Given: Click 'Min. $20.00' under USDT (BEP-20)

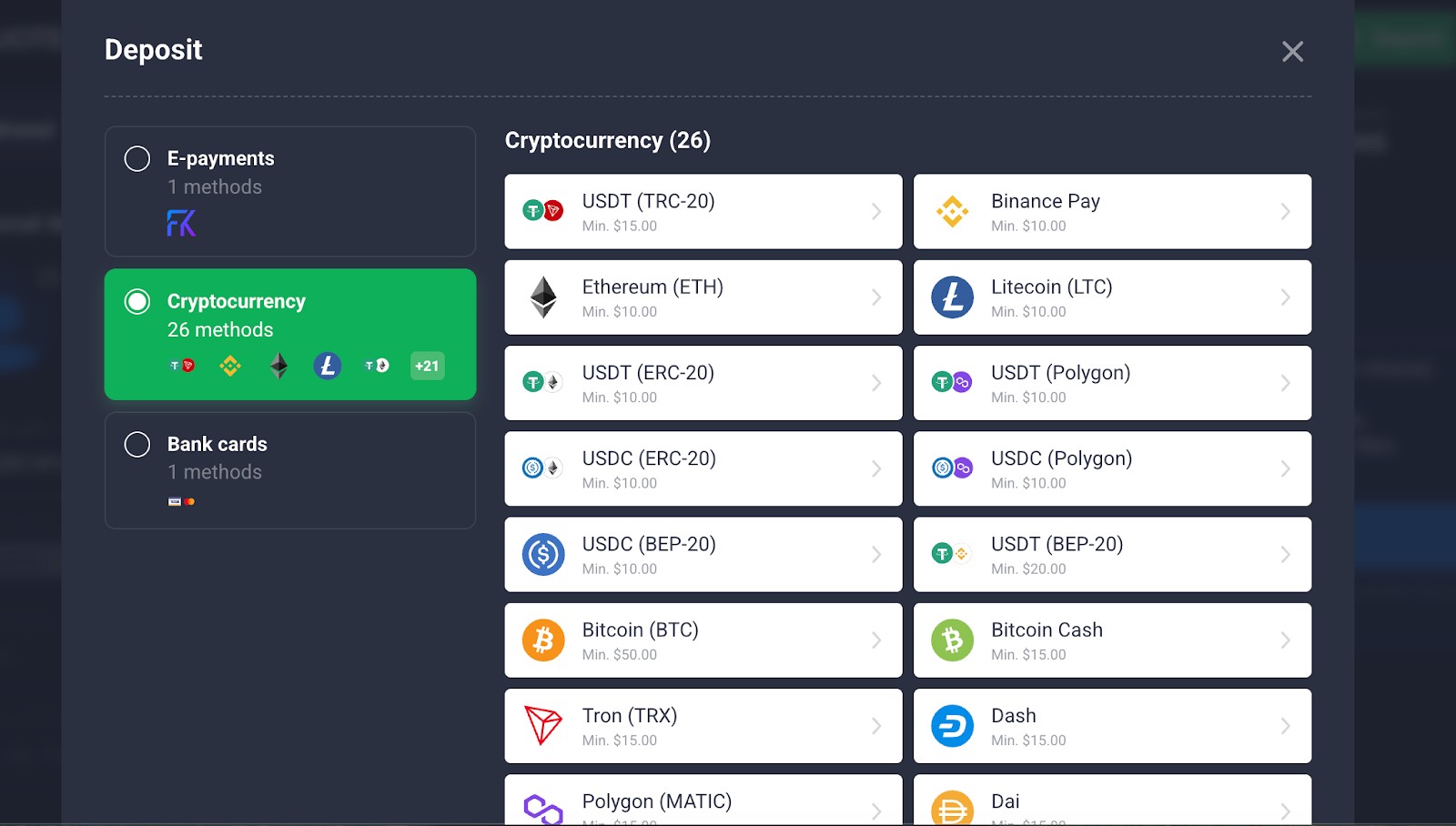Looking at the screenshot, I should click(1028, 569).
